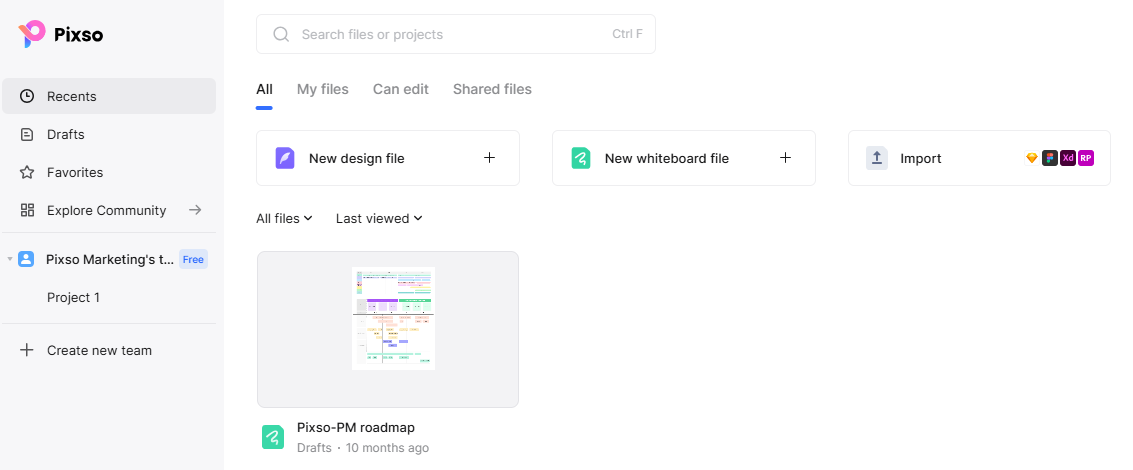The image size is (1133, 470).
Task: Click the Adobe Xd icon in Import
Action: tap(1068, 158)
